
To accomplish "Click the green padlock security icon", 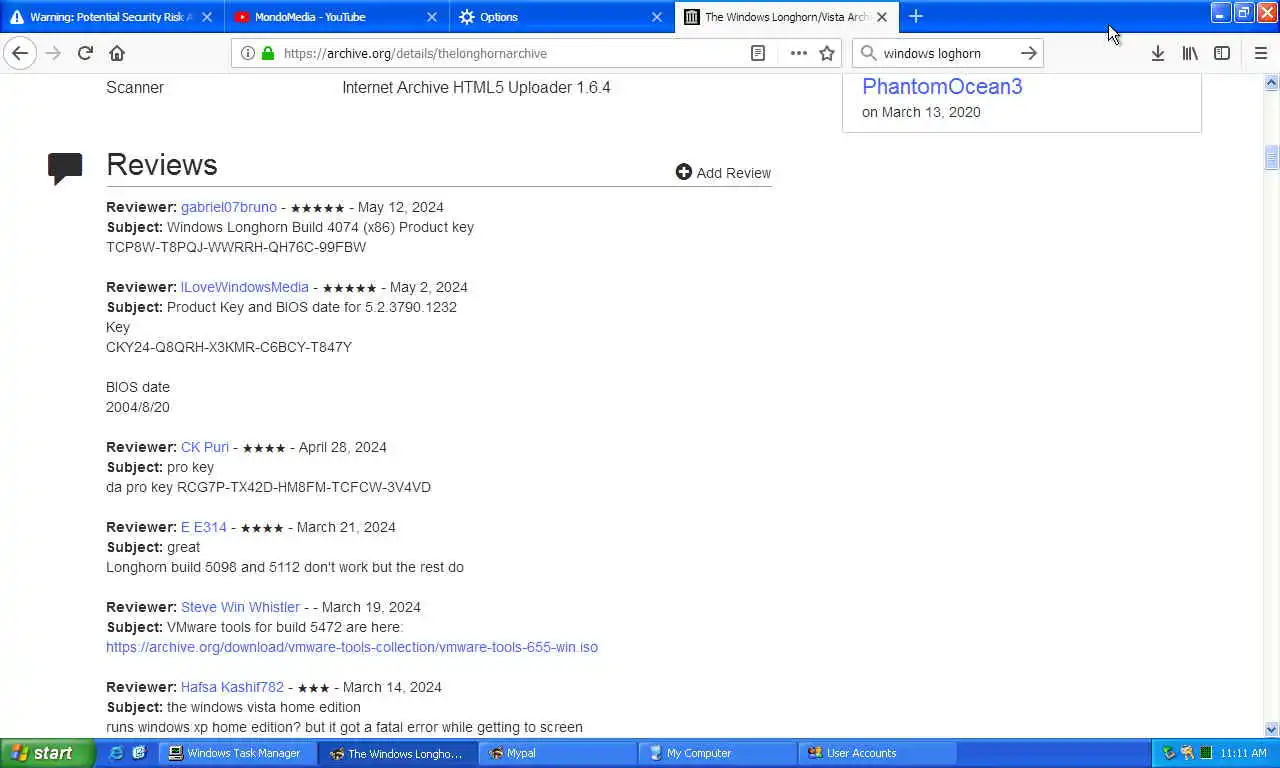I will coord(267,53).
